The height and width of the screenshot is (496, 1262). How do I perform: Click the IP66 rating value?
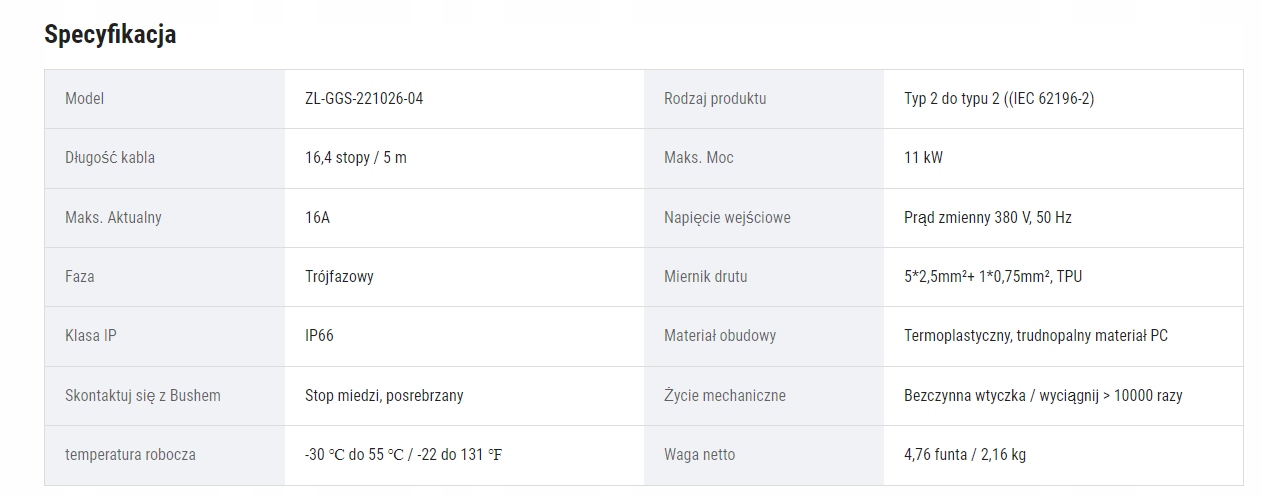coord(319,335)
